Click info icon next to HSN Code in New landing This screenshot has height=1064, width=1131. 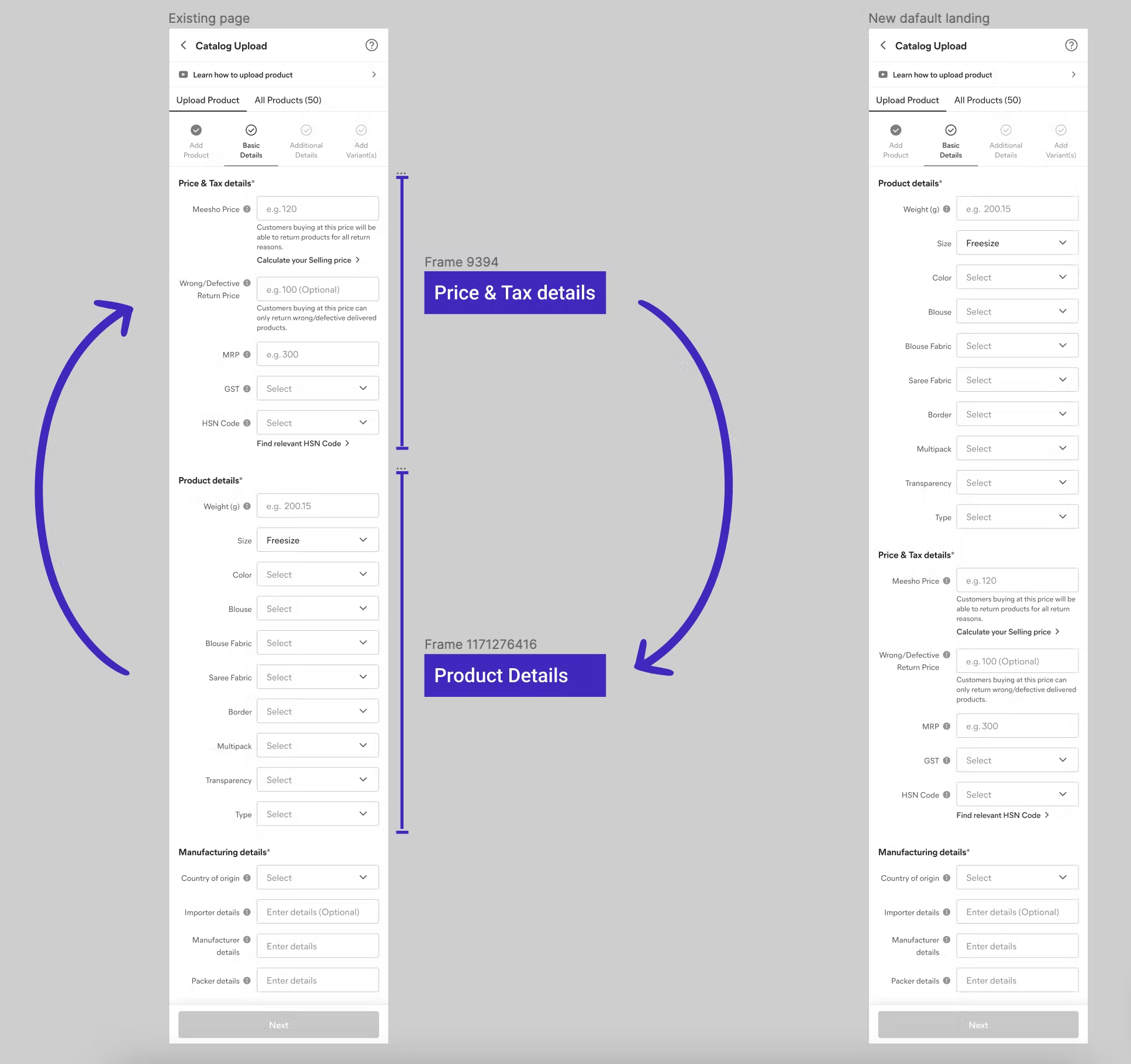point(946,794)
